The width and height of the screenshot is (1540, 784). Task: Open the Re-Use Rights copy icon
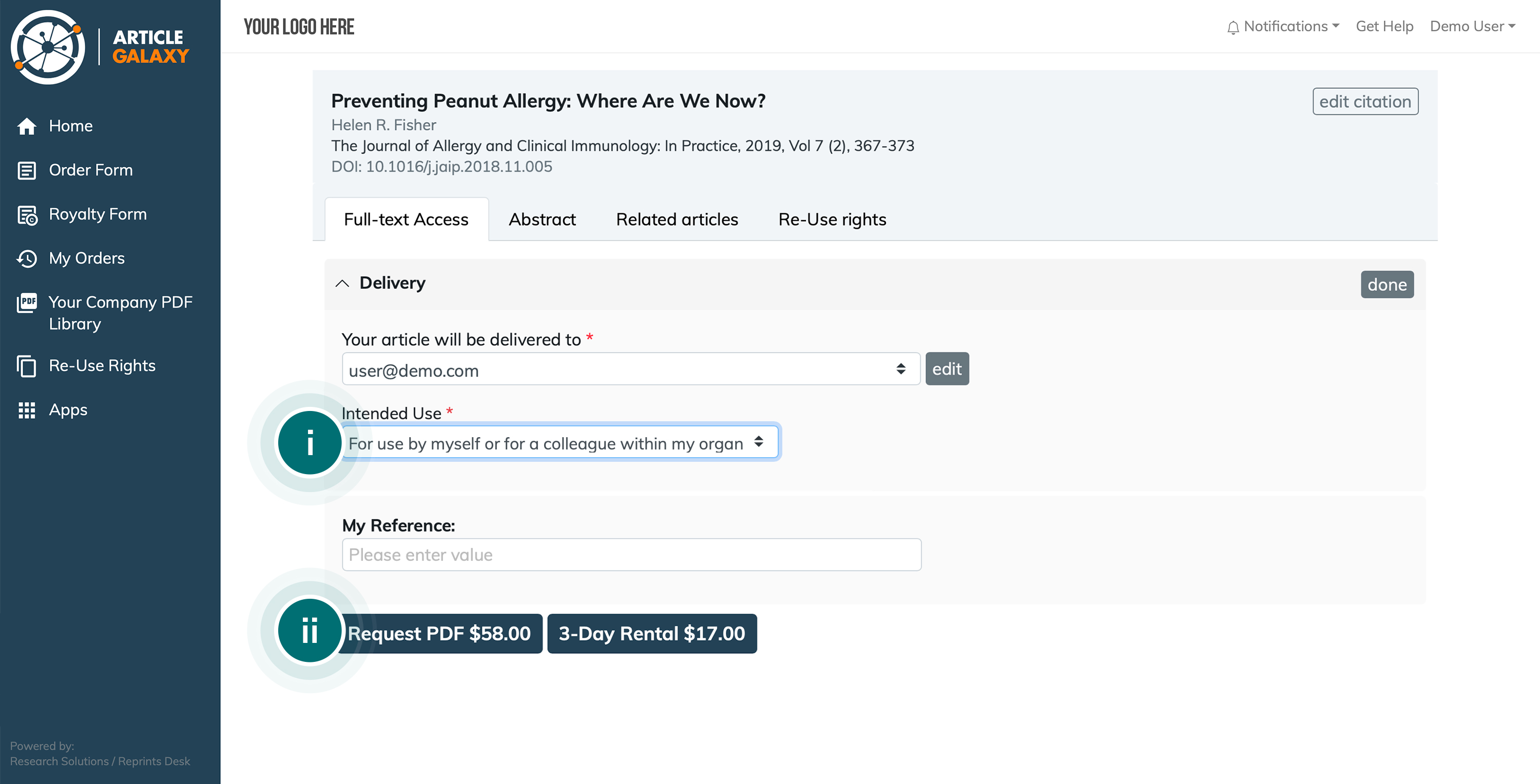(27, 366)
